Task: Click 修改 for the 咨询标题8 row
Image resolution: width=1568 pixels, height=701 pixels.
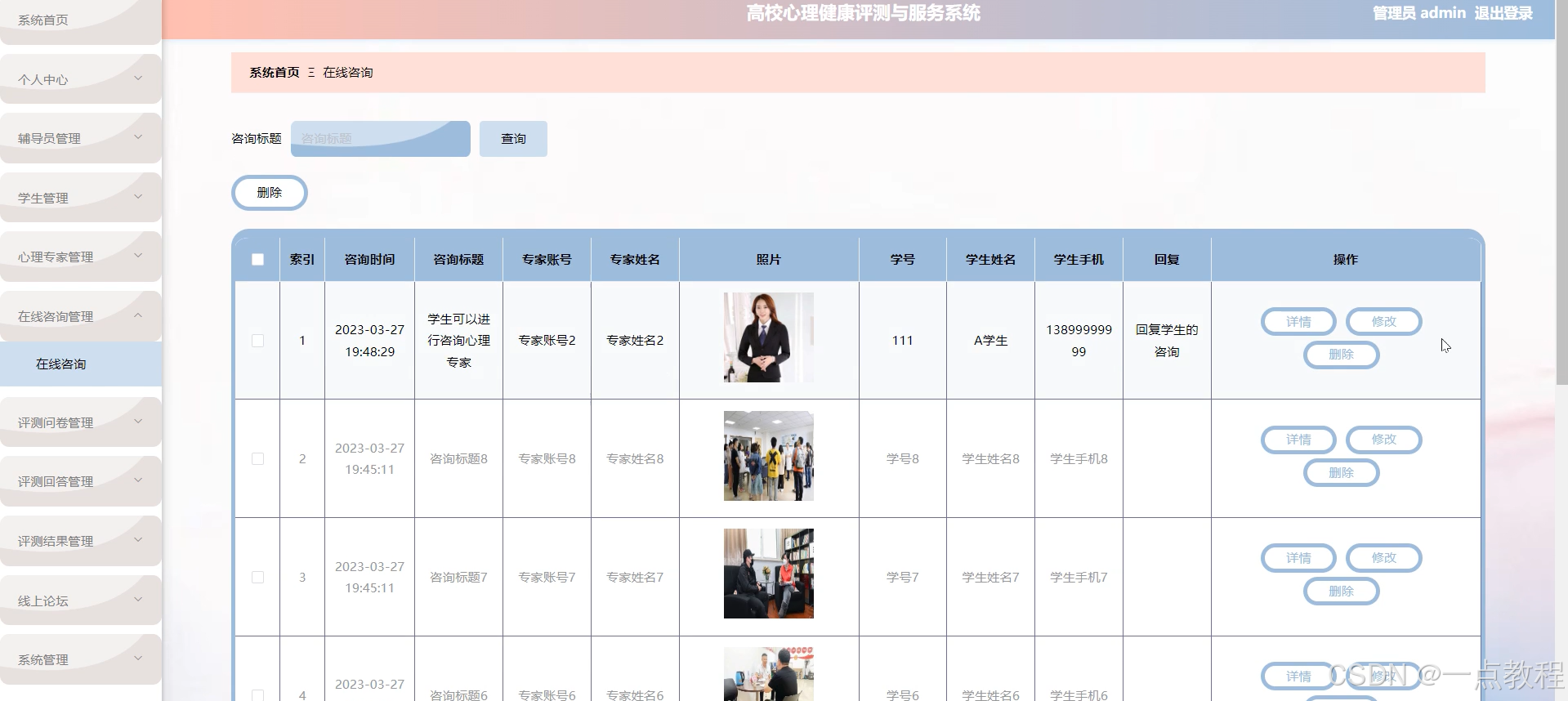Action: pyautogui.click(x=1383, y=440)
